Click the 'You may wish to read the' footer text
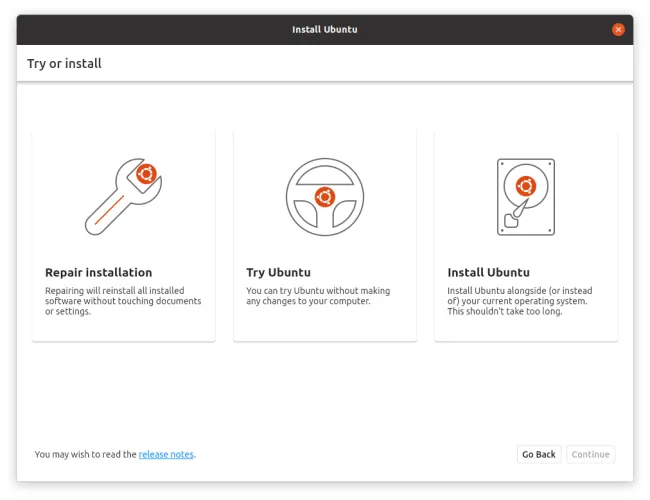Screen dimensions: 650x500 (85, 454)
